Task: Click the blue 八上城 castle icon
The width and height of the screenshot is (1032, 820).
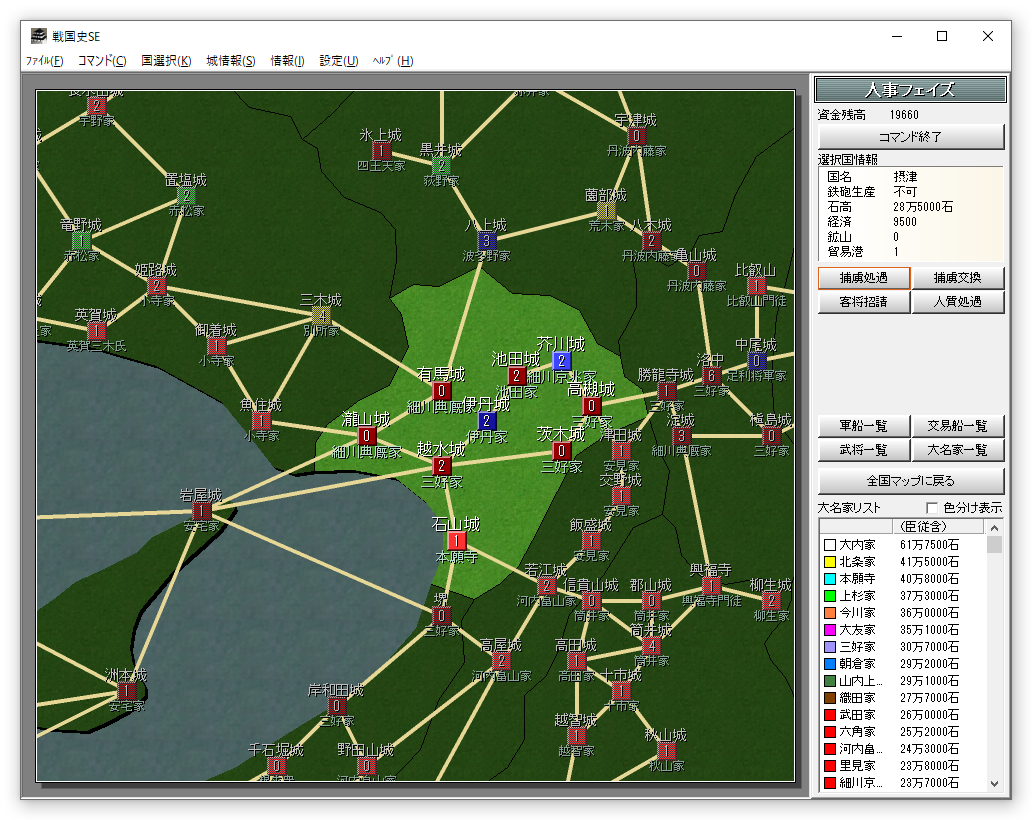Action: coord(487,241)
